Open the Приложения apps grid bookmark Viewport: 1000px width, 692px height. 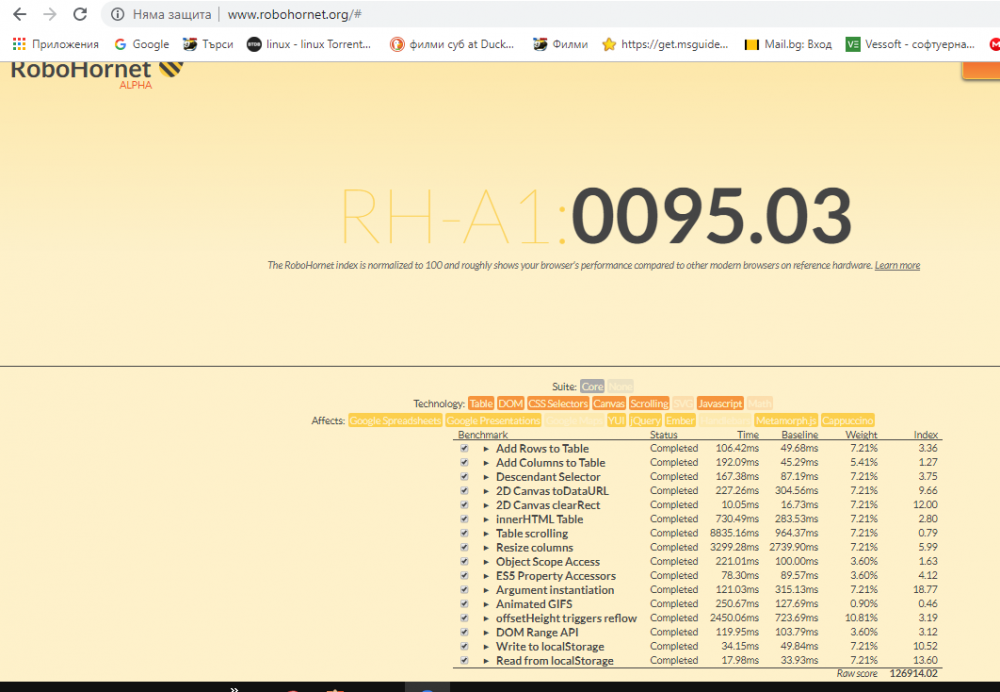55,44
